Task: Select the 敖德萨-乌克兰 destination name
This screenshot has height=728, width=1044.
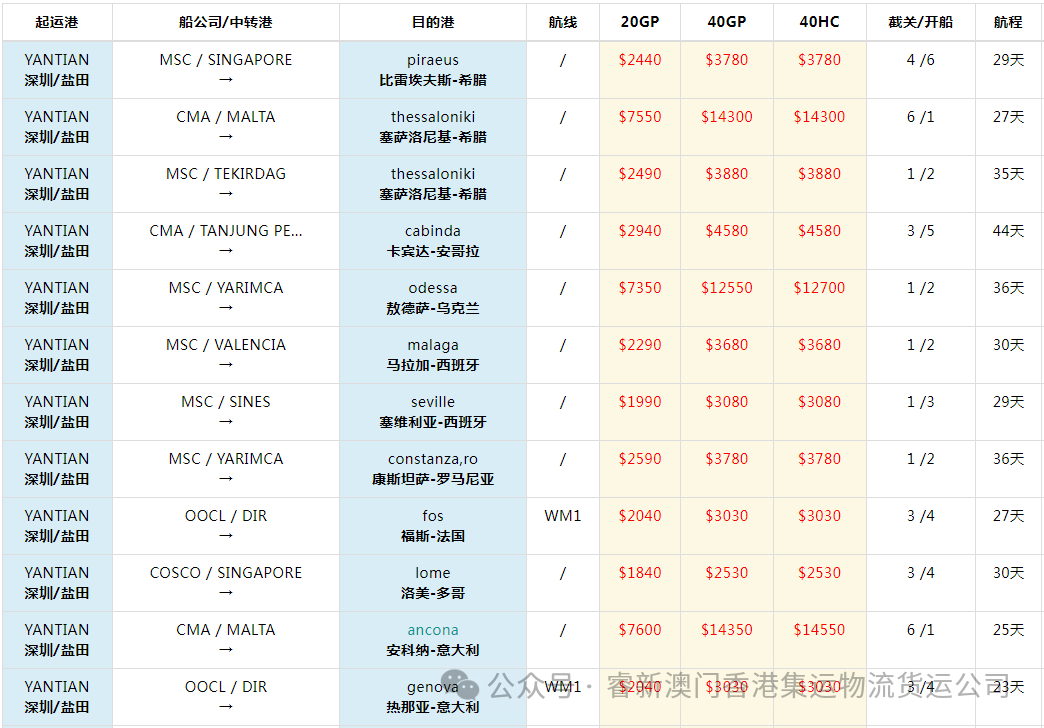Action: [x=433, y=308]
